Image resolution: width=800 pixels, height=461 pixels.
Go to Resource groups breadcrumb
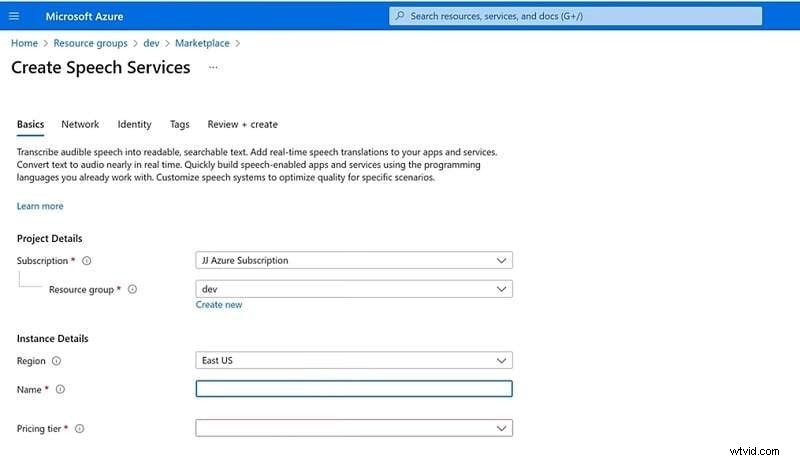point(90,43)
